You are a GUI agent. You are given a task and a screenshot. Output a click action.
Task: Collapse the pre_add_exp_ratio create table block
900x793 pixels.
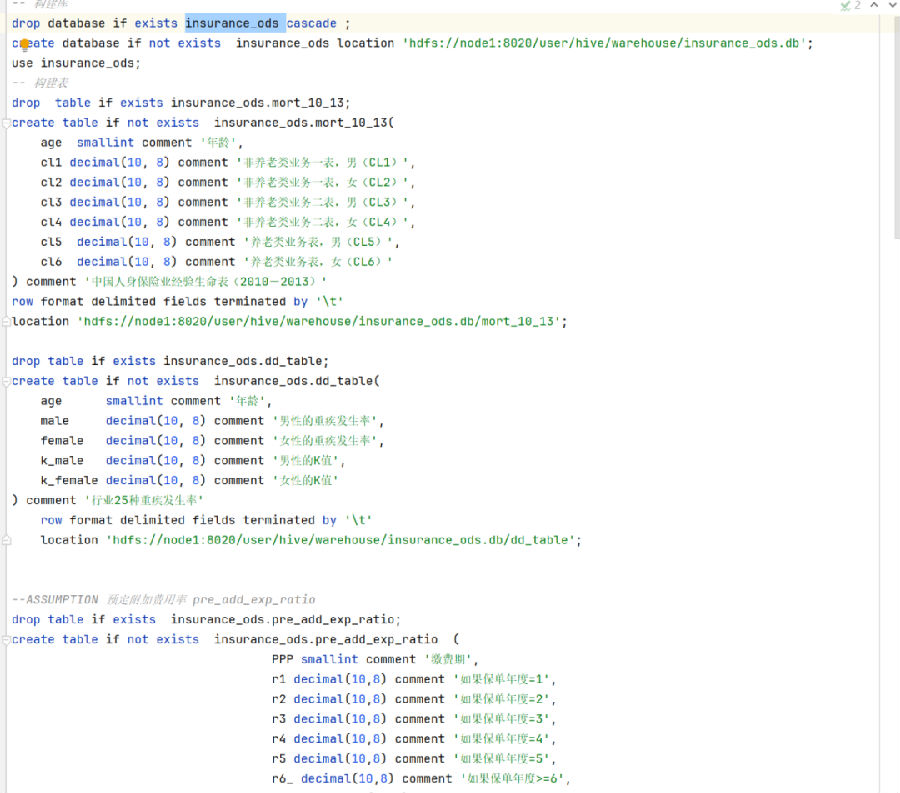[6, 640]
